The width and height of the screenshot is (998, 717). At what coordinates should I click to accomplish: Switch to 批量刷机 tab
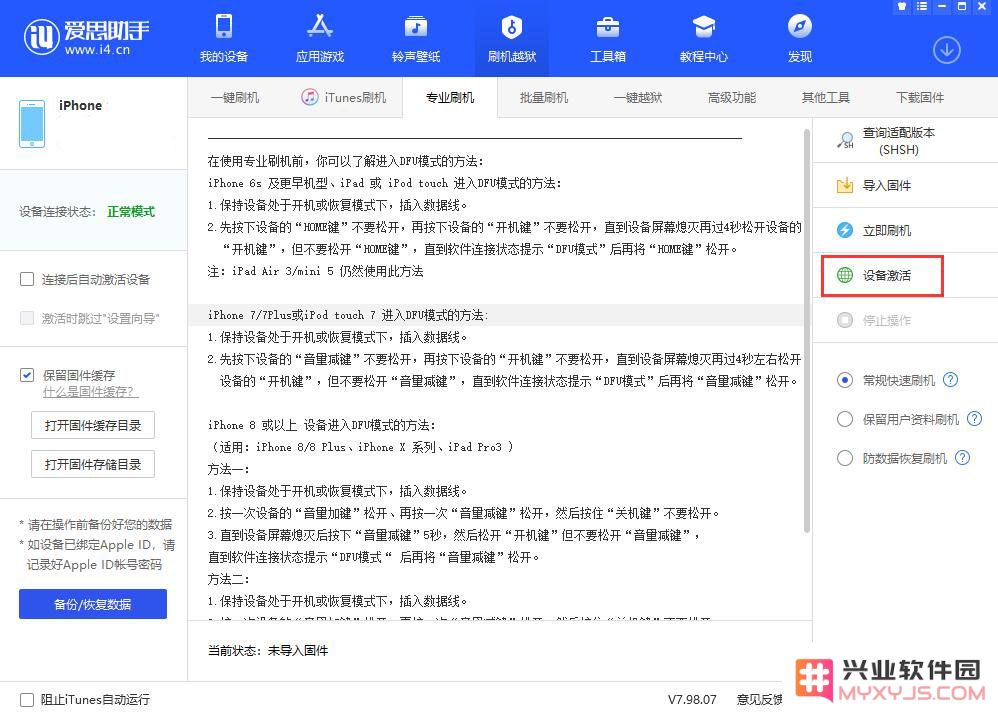pyautogui.click(x=544, y=97)
